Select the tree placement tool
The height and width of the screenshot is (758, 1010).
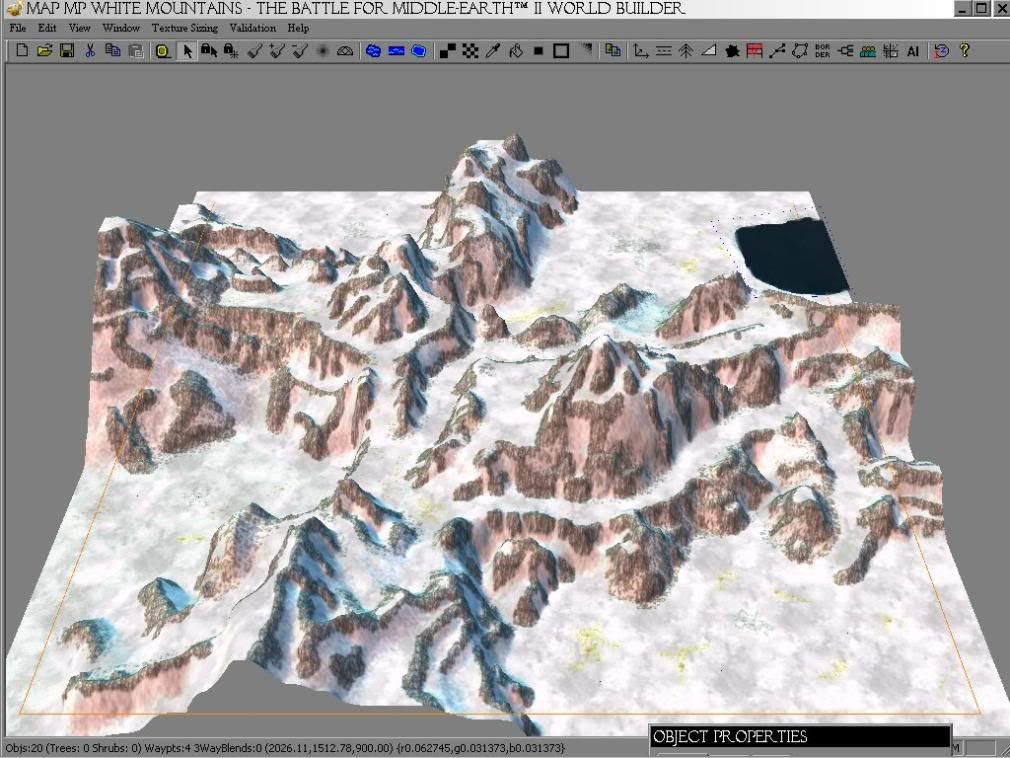[x=686, y=50]
